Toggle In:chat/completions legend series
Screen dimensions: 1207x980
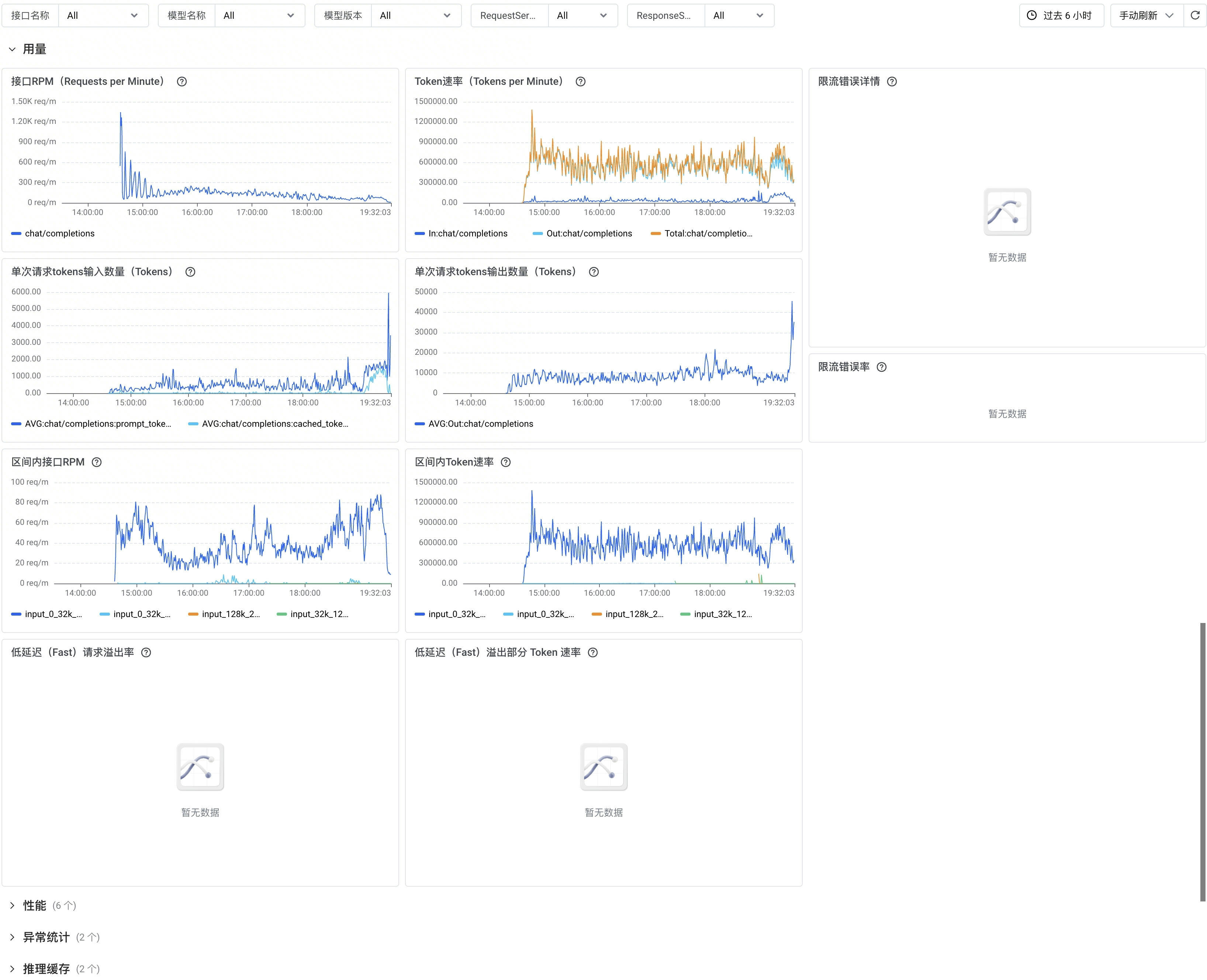click(461, 233)
